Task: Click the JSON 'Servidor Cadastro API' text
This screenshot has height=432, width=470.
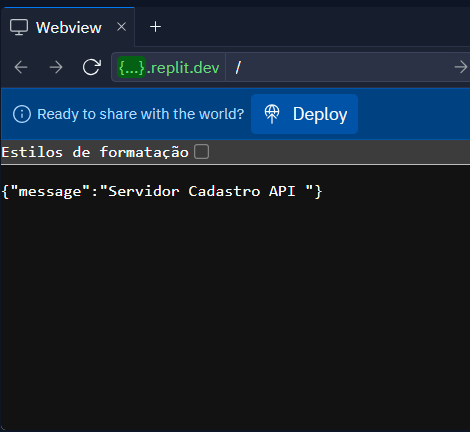Action: (x=202, y=191)
